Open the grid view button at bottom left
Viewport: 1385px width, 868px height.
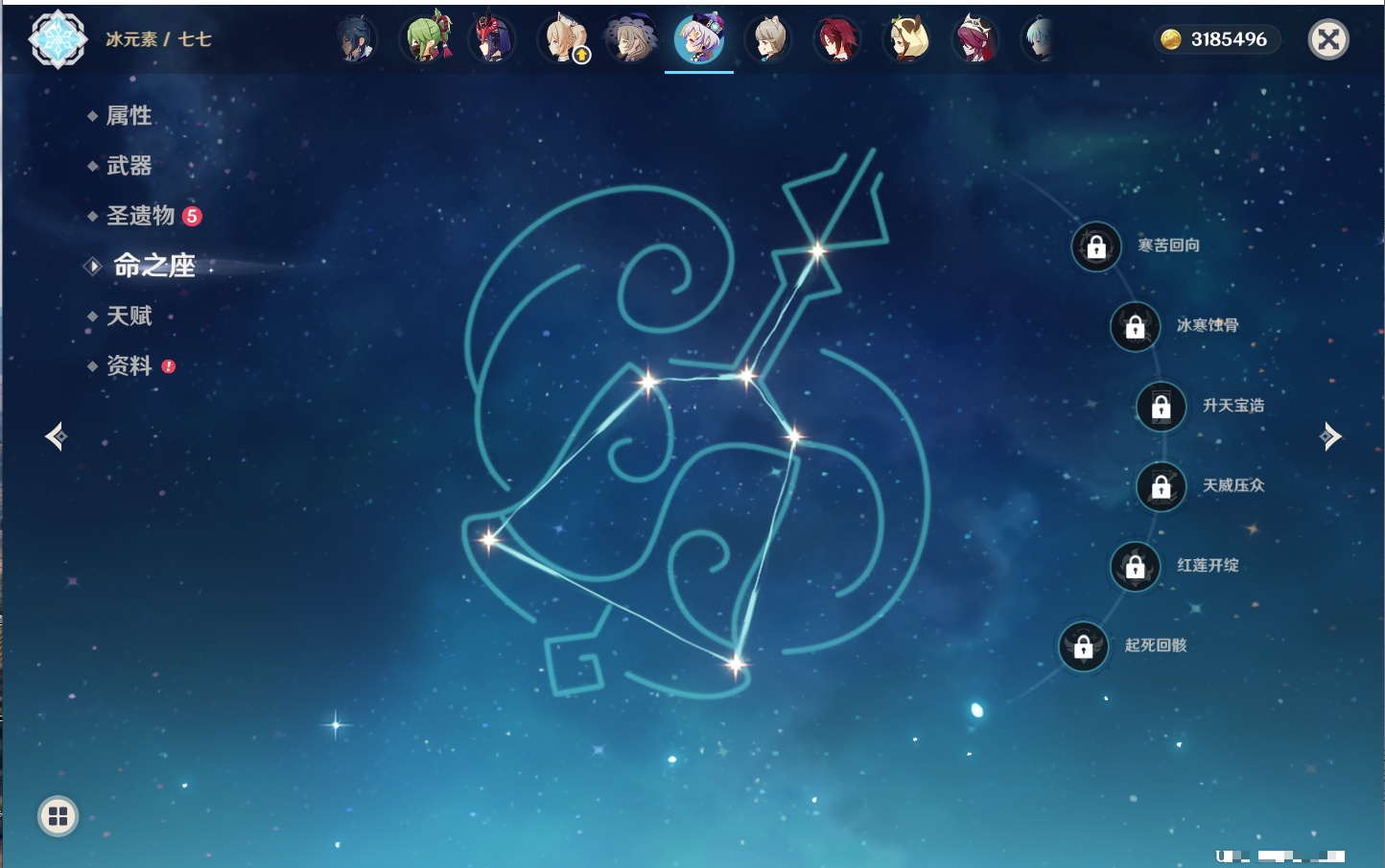[58, 816]
